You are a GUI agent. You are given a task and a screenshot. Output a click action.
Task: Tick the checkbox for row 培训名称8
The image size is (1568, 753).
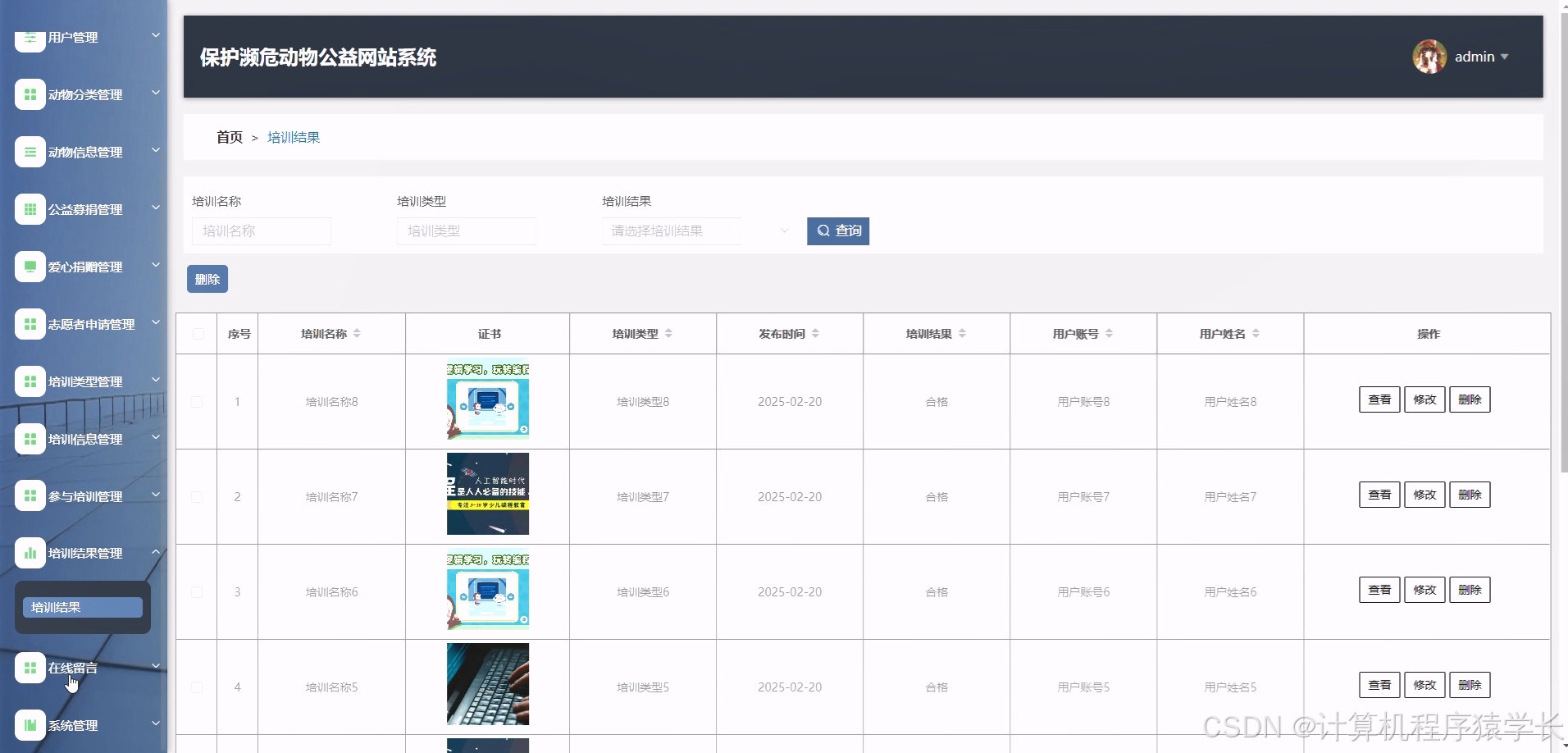(197, 402)
